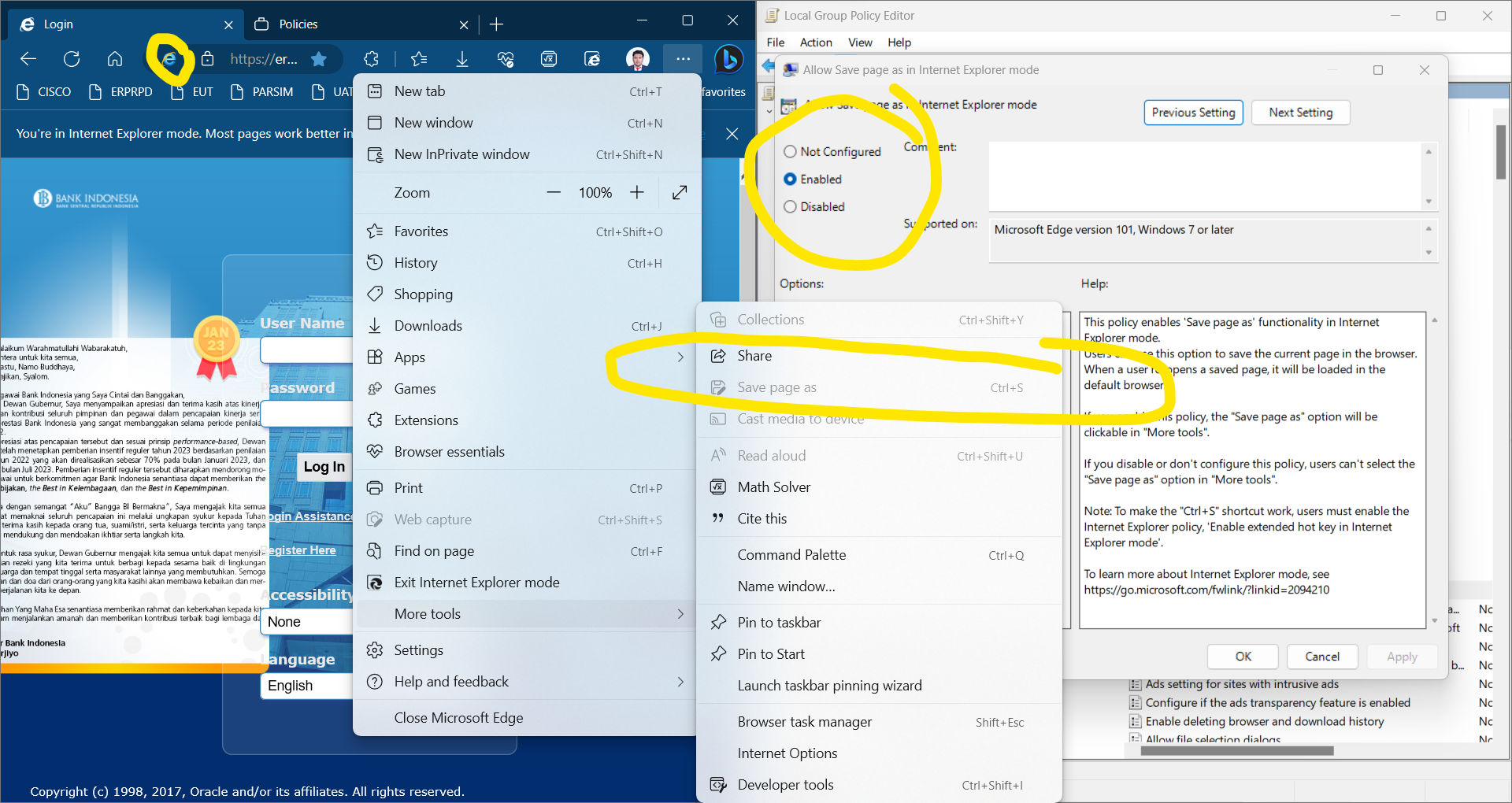The width and height of the screenshot is (1512, 803).
Task: Choose Exit Internet Explorer mode
Action: click(527, 583)
